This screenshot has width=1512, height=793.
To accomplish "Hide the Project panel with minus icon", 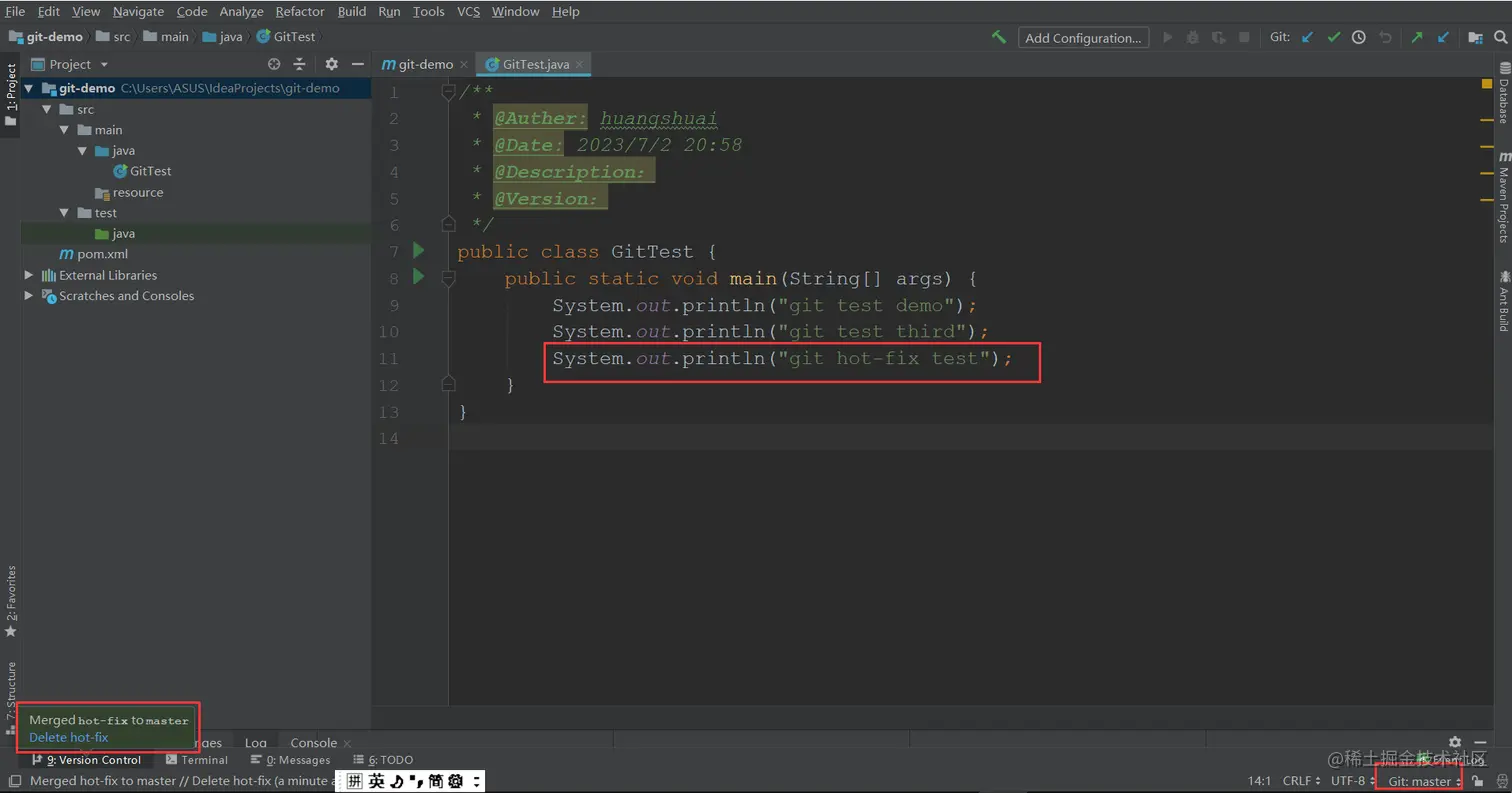I will (x=357, y=64).
